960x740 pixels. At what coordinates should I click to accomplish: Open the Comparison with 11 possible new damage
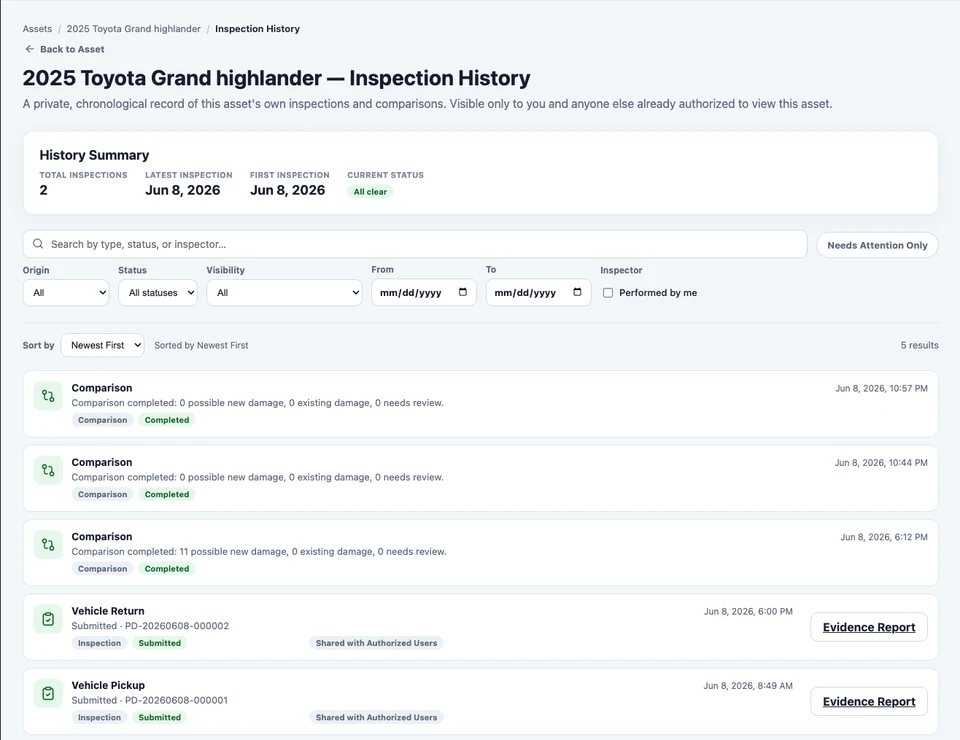pyautogui.click(x=481, y=553)
